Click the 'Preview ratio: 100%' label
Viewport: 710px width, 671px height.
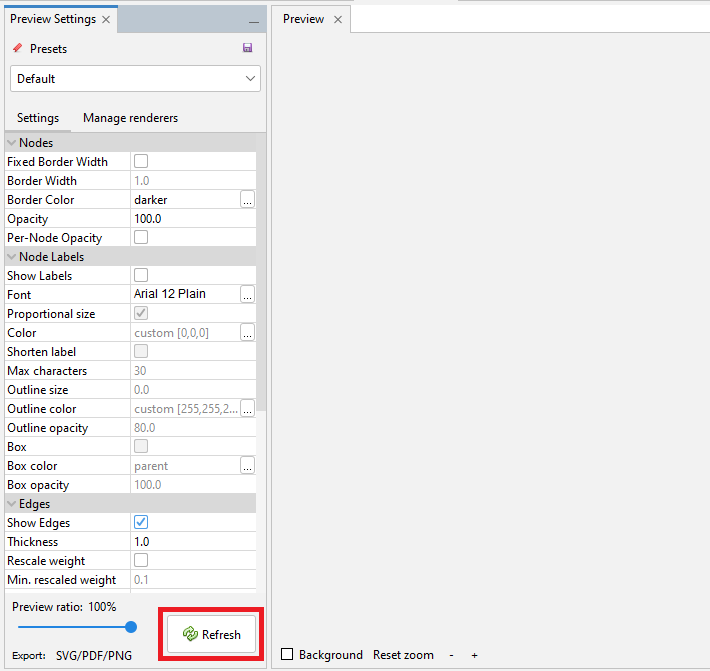click(x=64, y=607)
